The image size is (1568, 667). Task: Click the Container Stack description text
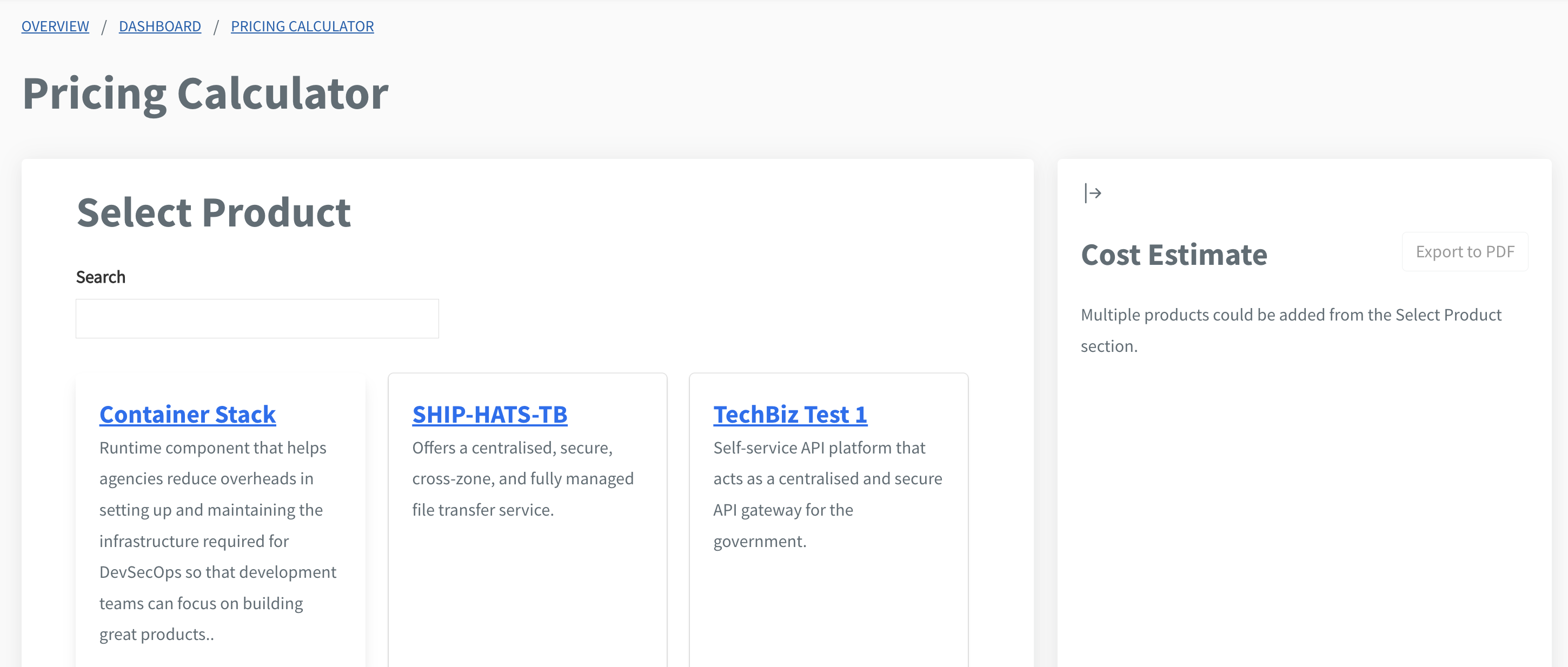coord(218,541)
